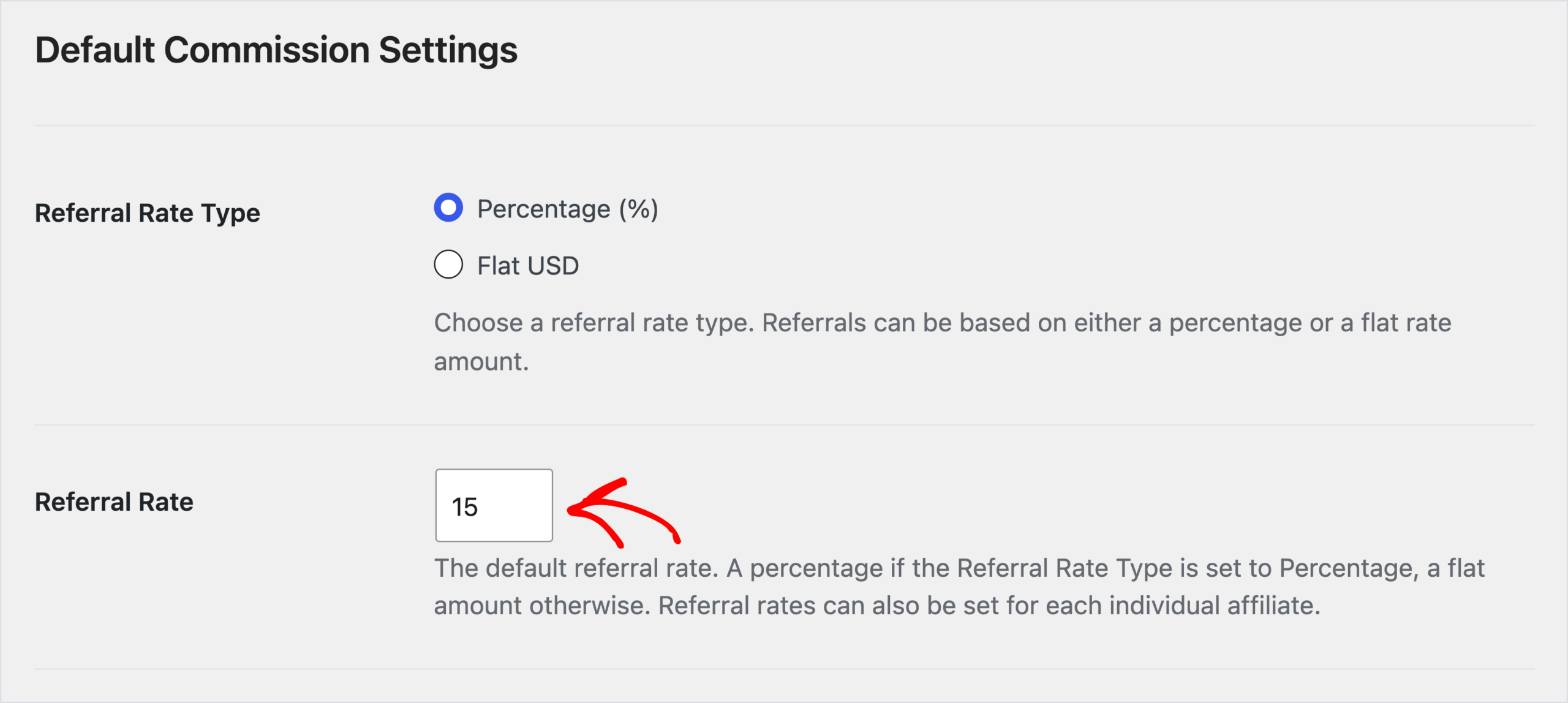Click the "amount otherwise." text
Image resolution: width=1568 pixels, height=703 pixels.
pos(542,606)
